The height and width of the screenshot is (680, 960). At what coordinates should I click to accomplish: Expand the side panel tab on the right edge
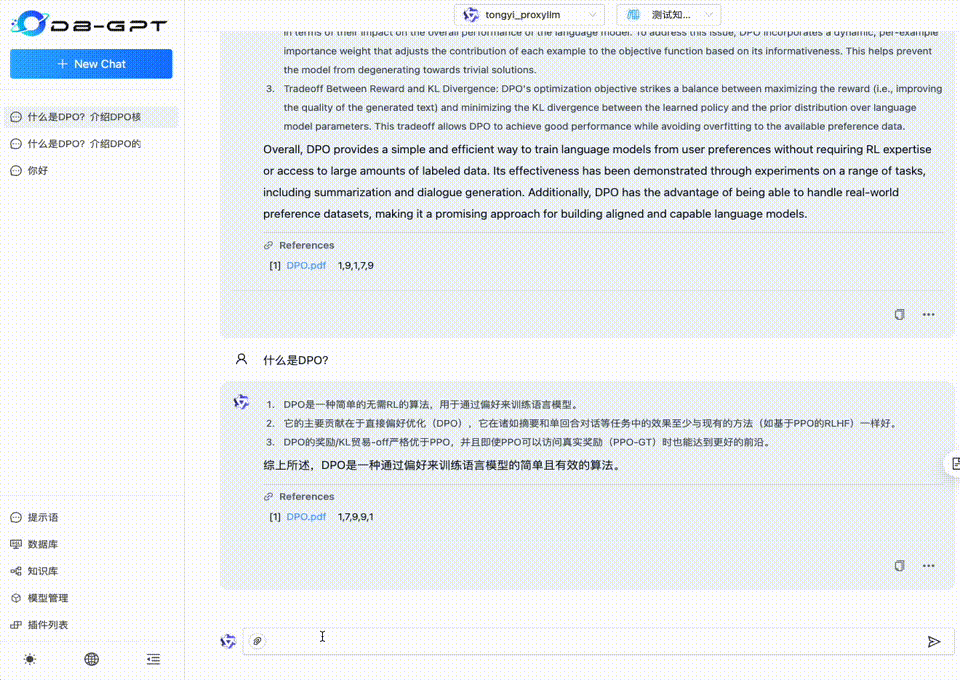point(953,464)
